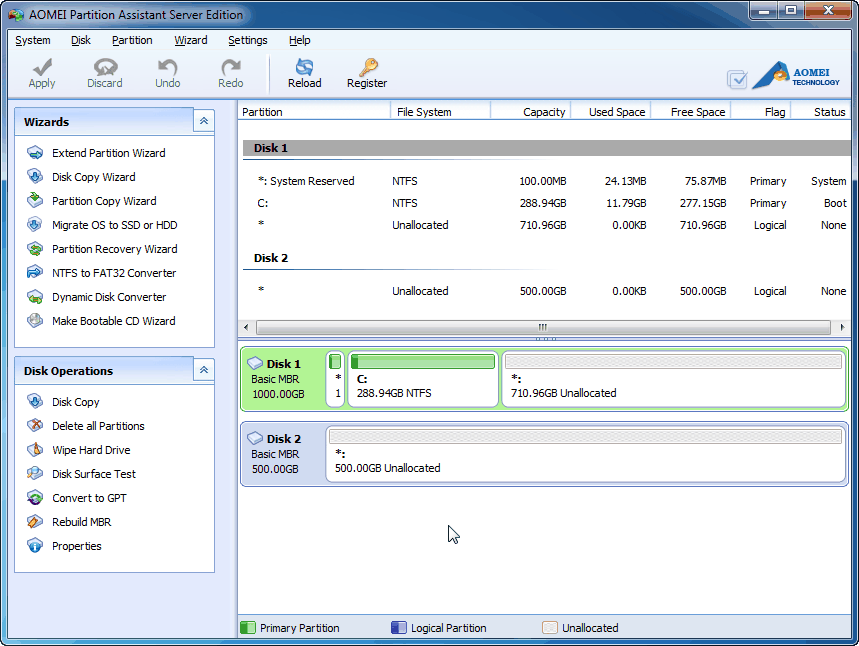Click the green Primary Partition legend swatch
This screenshot has width=859, height=646.
pos(247,627)
